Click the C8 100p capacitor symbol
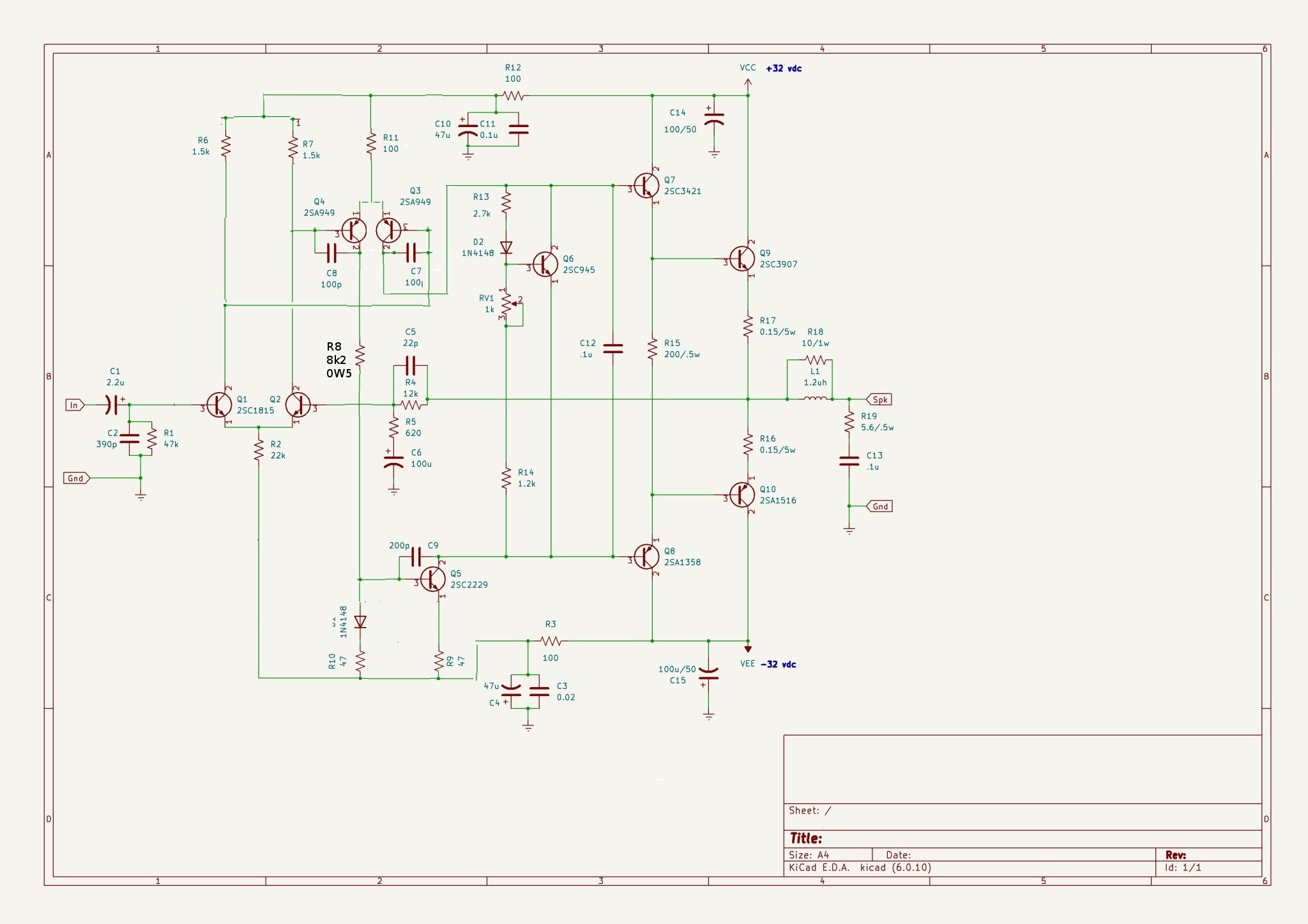Viewport: 1308px width, 924px height. click(x=331, y=253)
